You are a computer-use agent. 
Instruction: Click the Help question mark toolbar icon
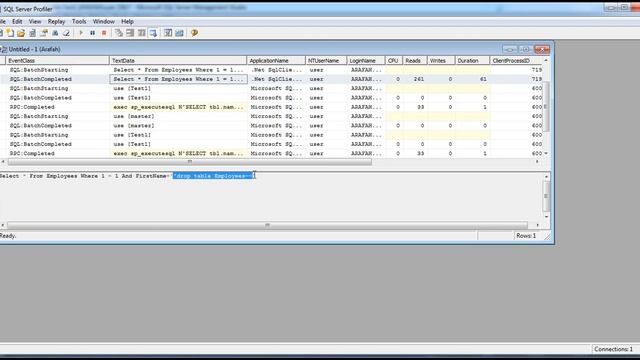coord(194,33)
